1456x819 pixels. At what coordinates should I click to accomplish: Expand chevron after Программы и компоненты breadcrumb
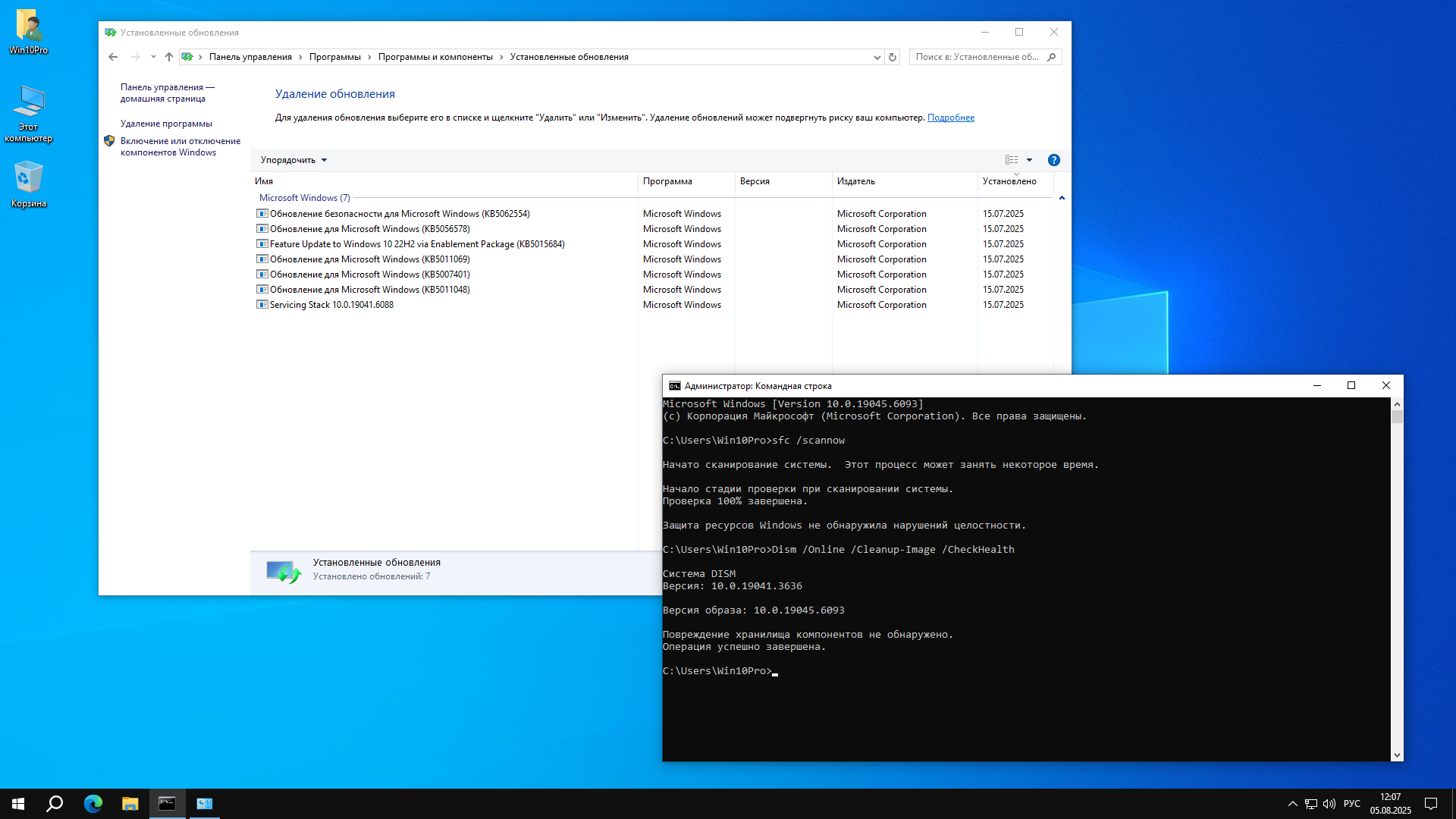pos(501,57)
